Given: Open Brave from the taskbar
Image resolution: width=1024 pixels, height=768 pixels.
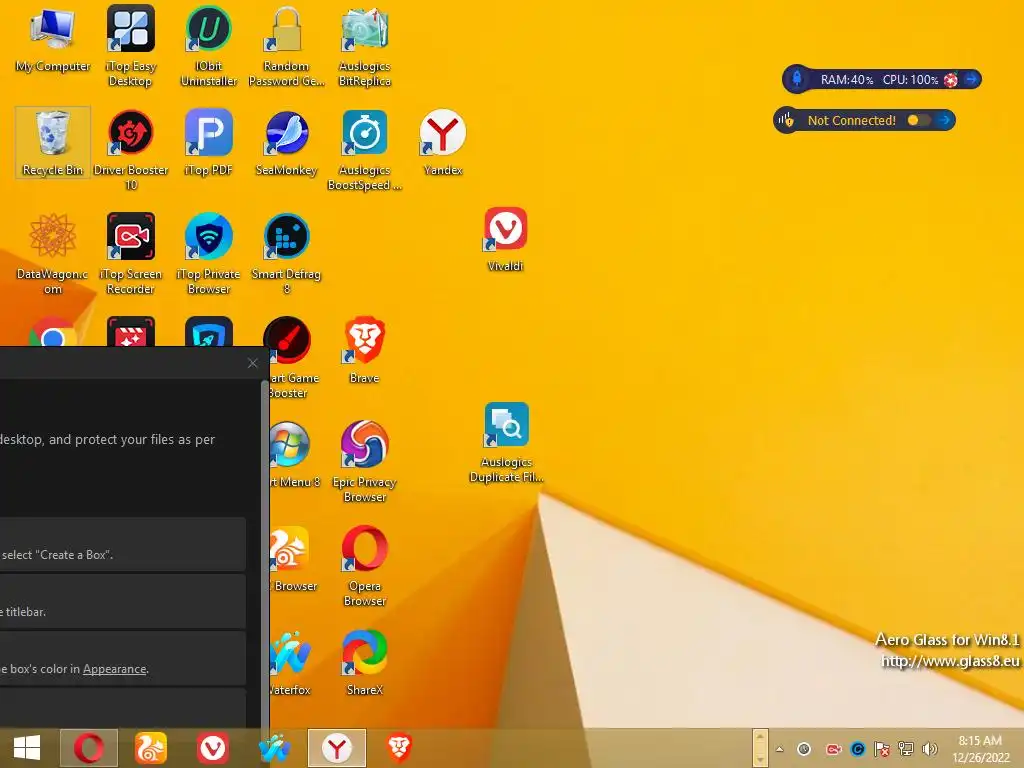Looking at the screenshot, I should (399, 748).
